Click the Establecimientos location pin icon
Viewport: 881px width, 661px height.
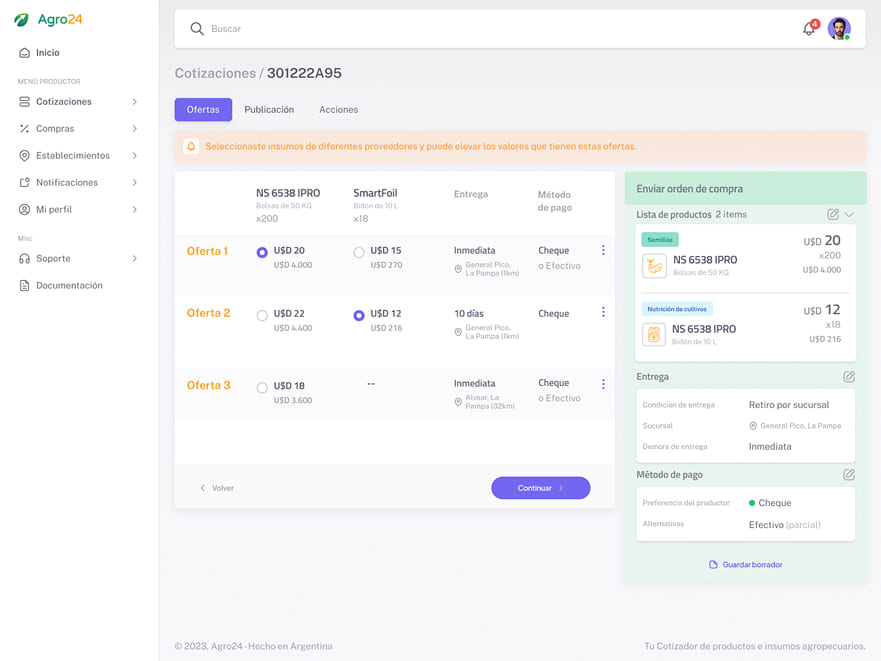24,156
